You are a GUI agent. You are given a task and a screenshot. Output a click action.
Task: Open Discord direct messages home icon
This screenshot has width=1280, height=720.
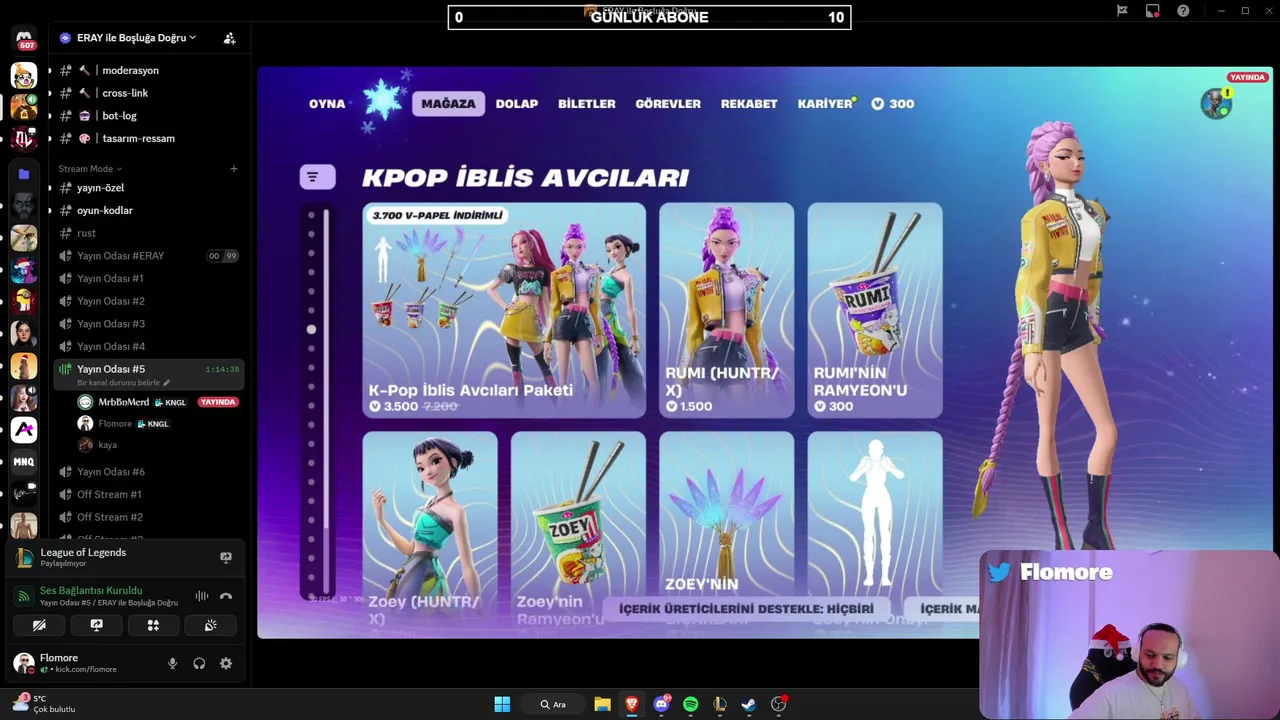pyautogui.click(x=24, y=38)
